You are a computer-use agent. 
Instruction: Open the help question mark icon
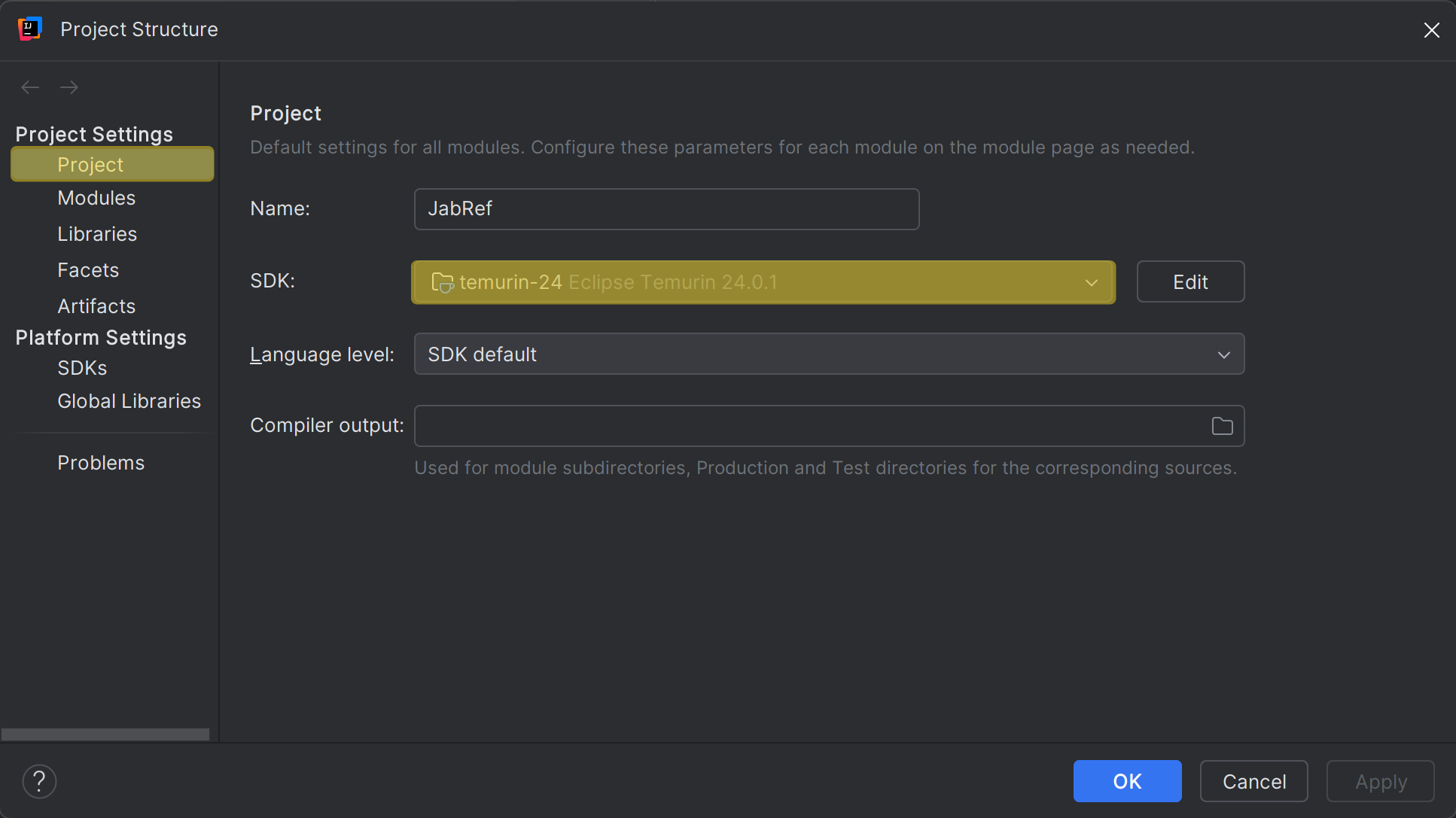(39, 781)
